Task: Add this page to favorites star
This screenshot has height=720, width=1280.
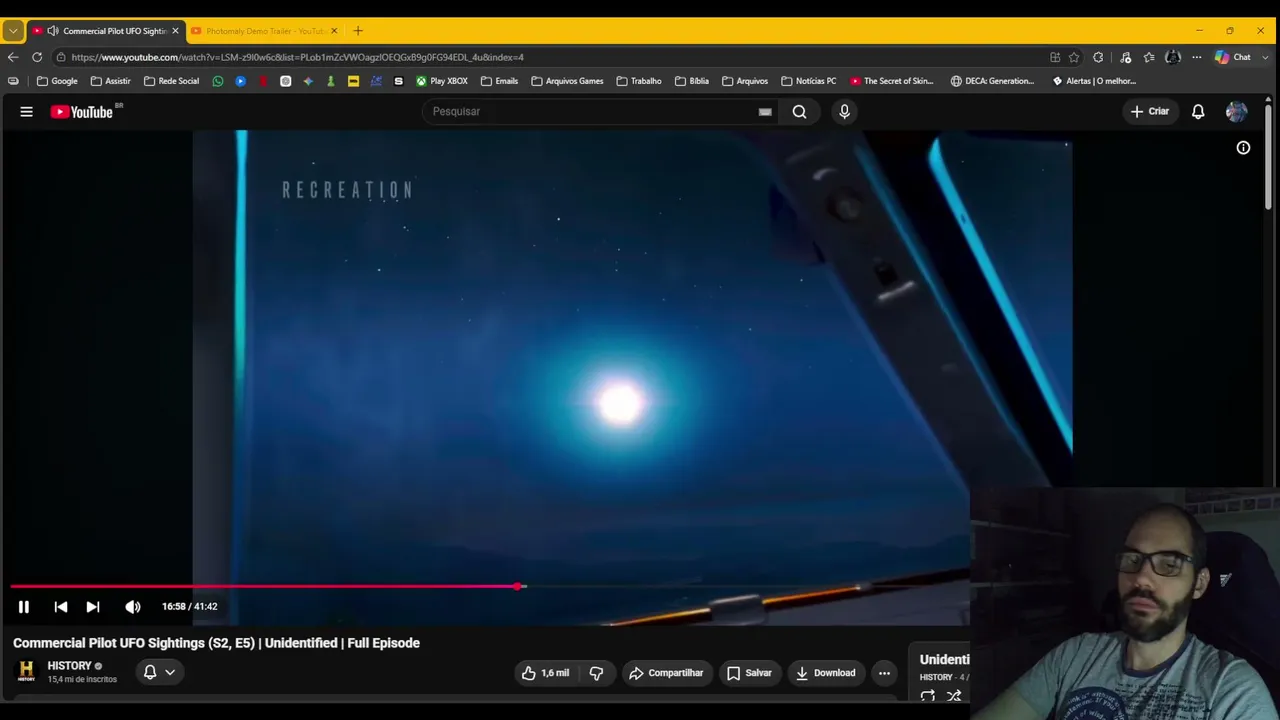Action: coord(1074,57)
